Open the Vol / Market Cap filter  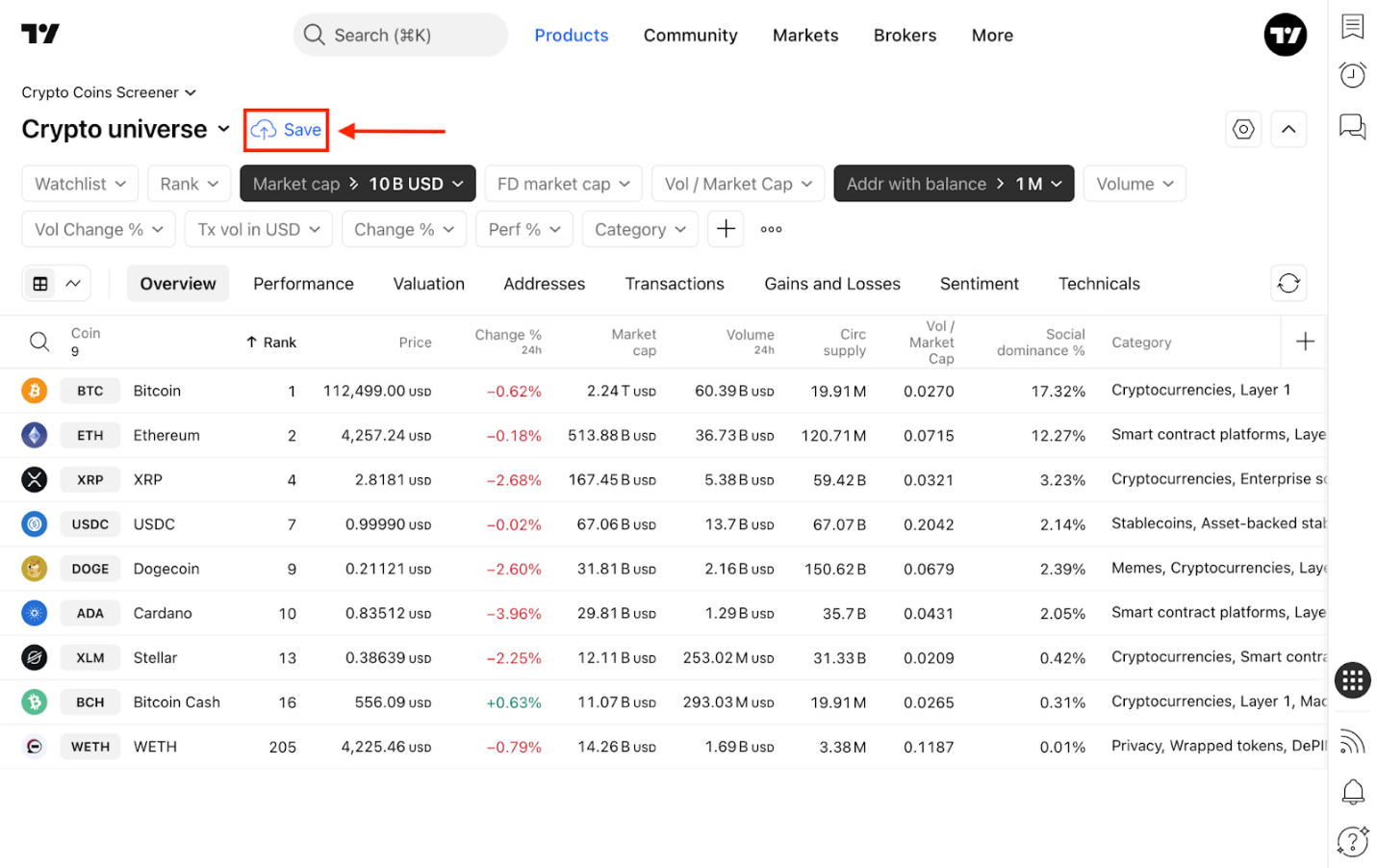click(x=738, y=184)
